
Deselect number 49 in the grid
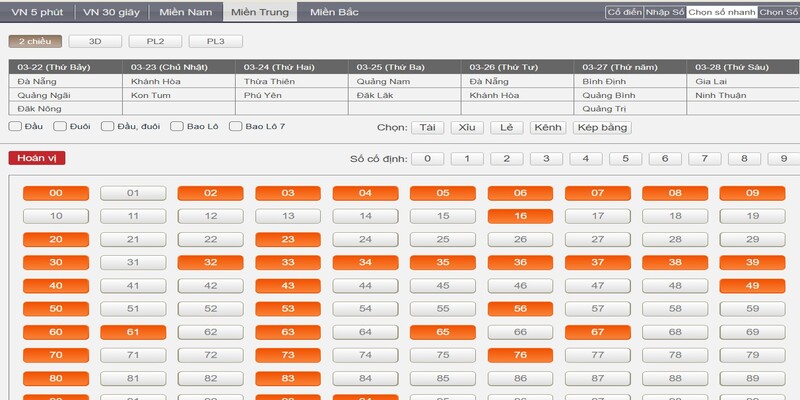click(x=753, y=285)
